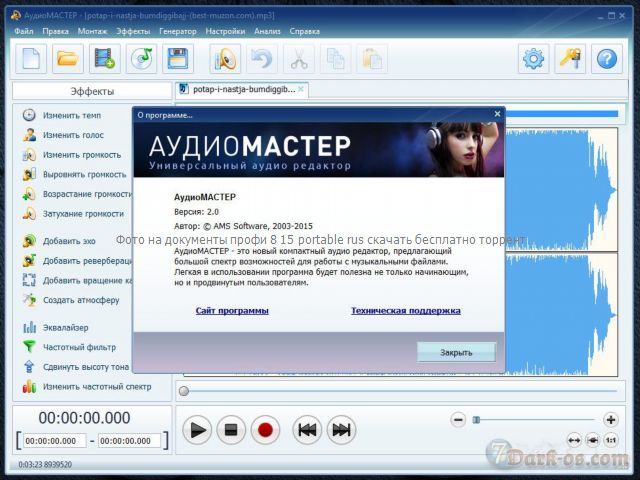Screen dimensions: 640x480
Task: Select Сдвинуть высоту тона effect
Action: [76, 367]
